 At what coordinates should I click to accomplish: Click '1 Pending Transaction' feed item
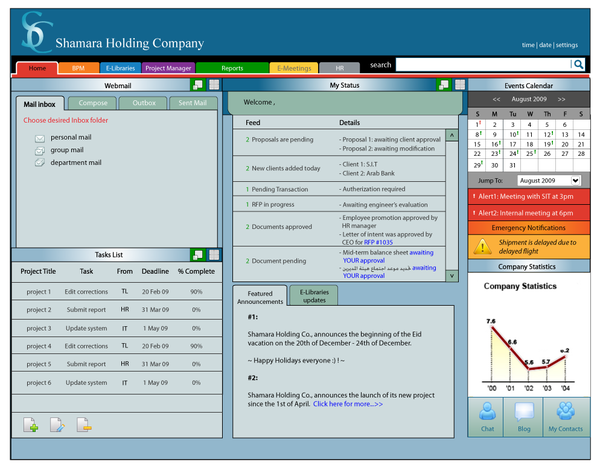click(x=277, y=189)
